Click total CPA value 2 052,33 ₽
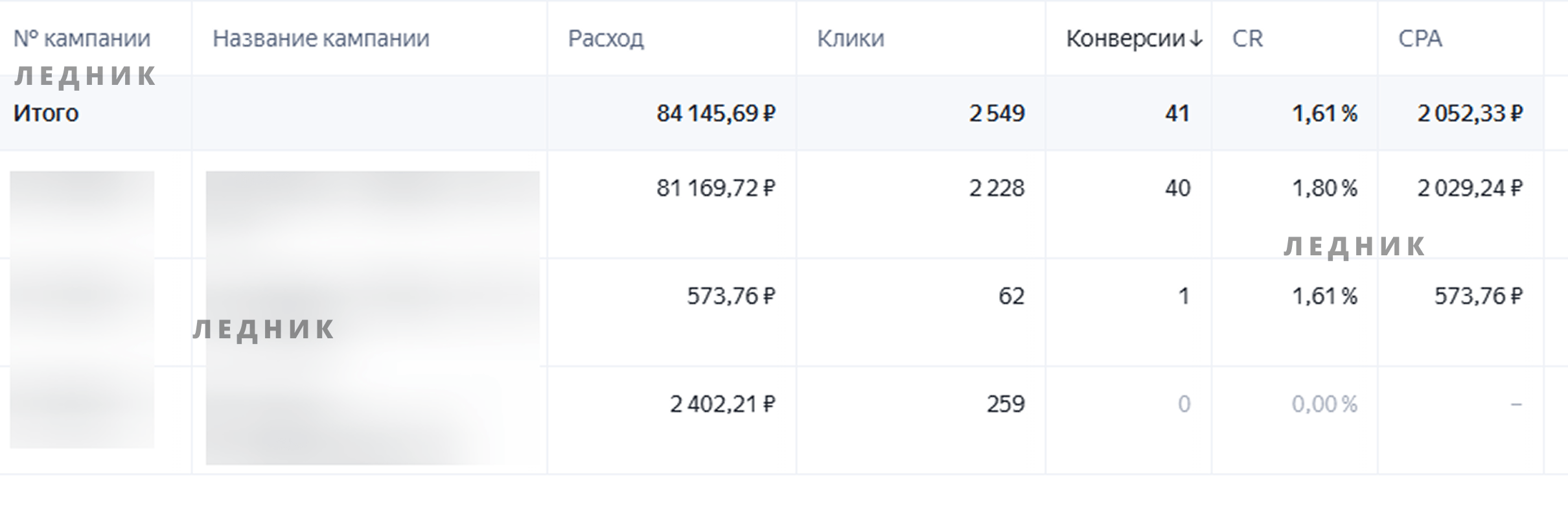Viewport: 1568px width, 510px height. tap(1470, 113)
